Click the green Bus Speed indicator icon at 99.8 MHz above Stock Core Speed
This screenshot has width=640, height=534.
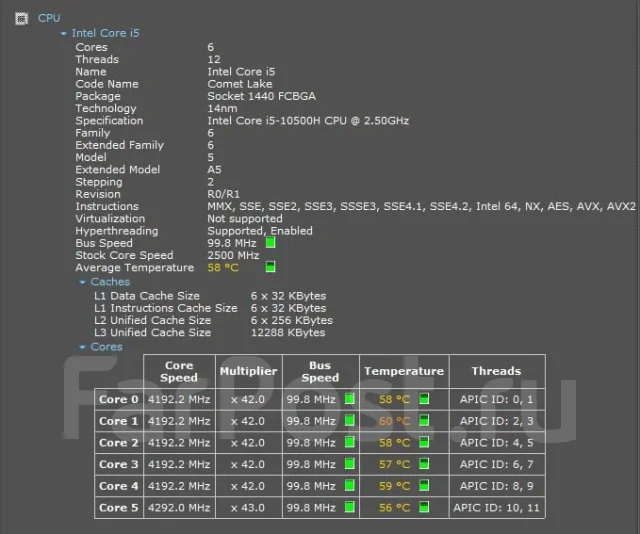point(271,243)
